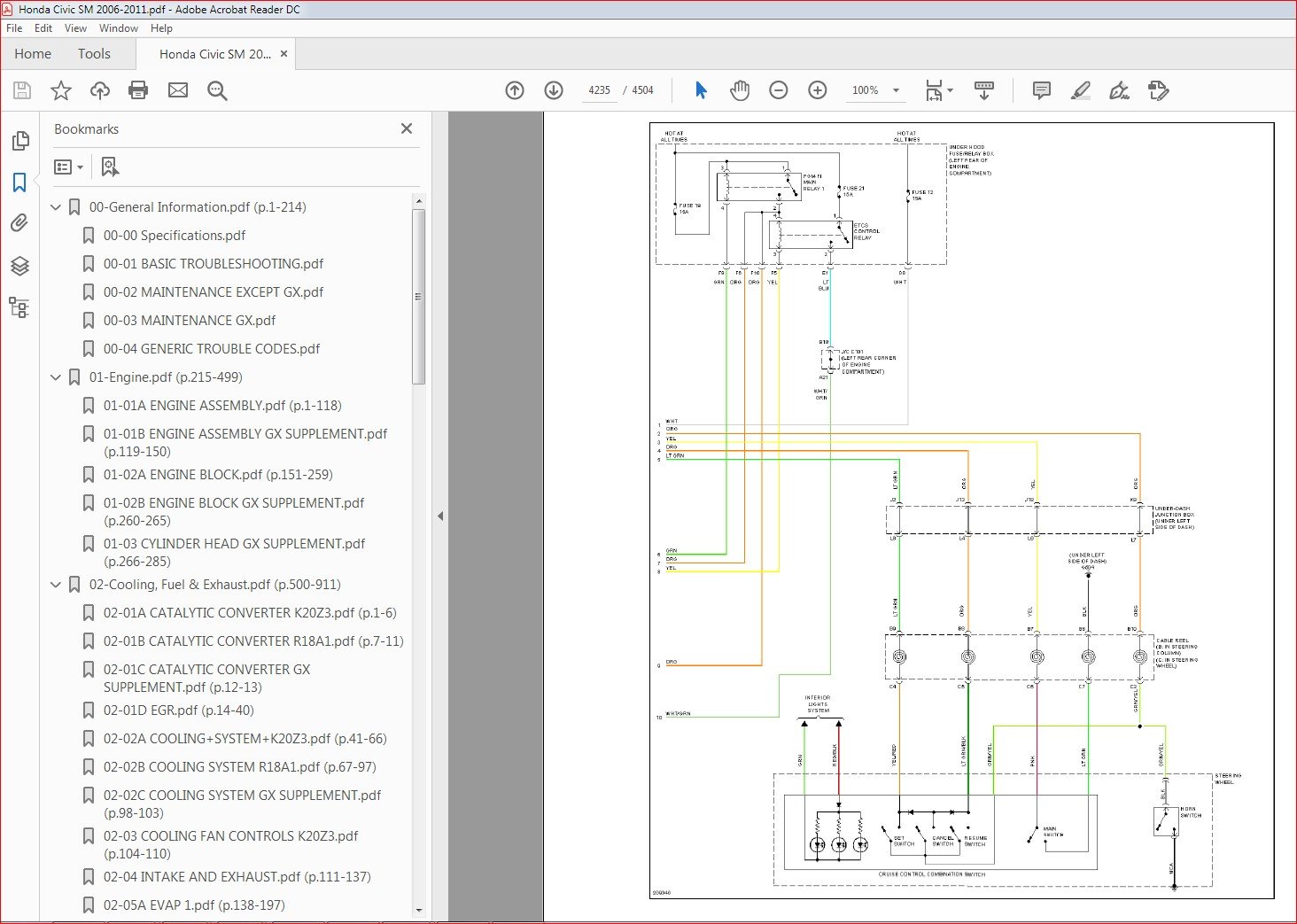Open the Model Tree panel icon
The image size is (1297, 924).
coord(19,307)
